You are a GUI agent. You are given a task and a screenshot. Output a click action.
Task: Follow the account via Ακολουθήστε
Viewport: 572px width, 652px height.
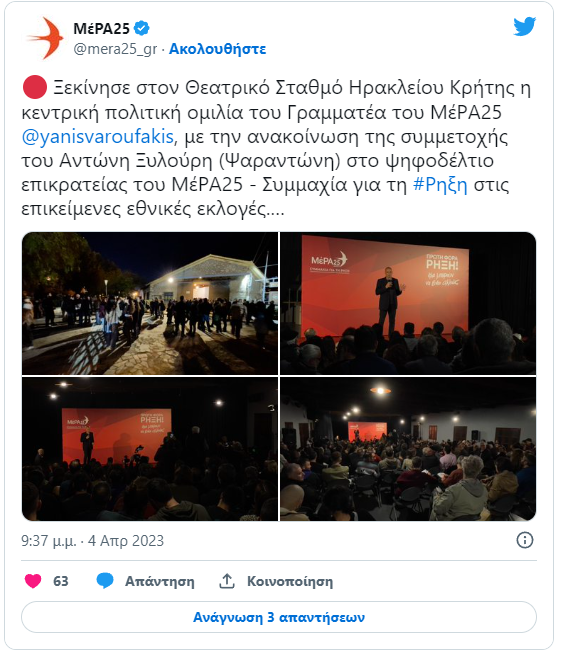point(217,49)
